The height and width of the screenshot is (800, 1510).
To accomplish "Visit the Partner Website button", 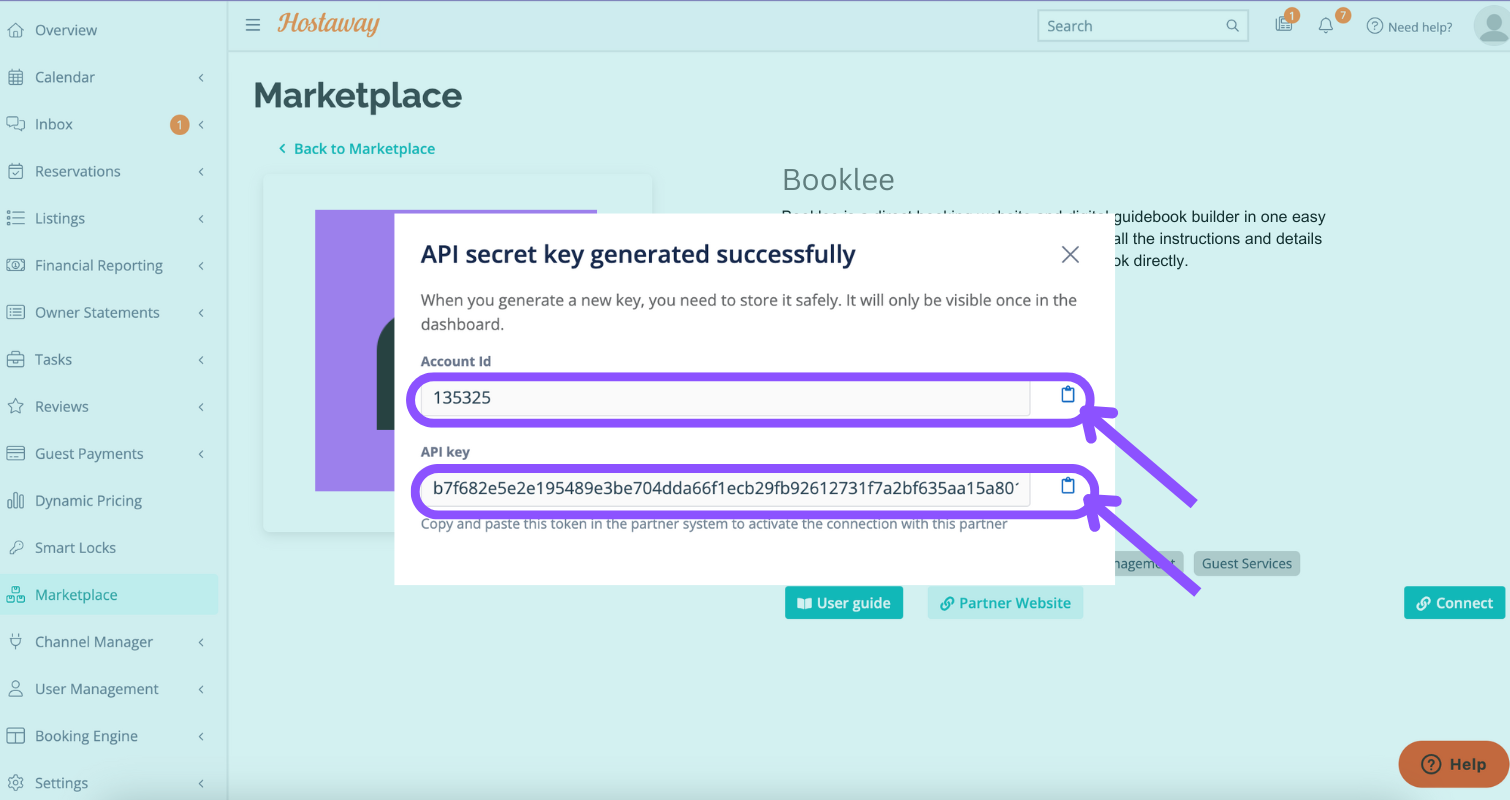I will click(x=1005, y=603).
